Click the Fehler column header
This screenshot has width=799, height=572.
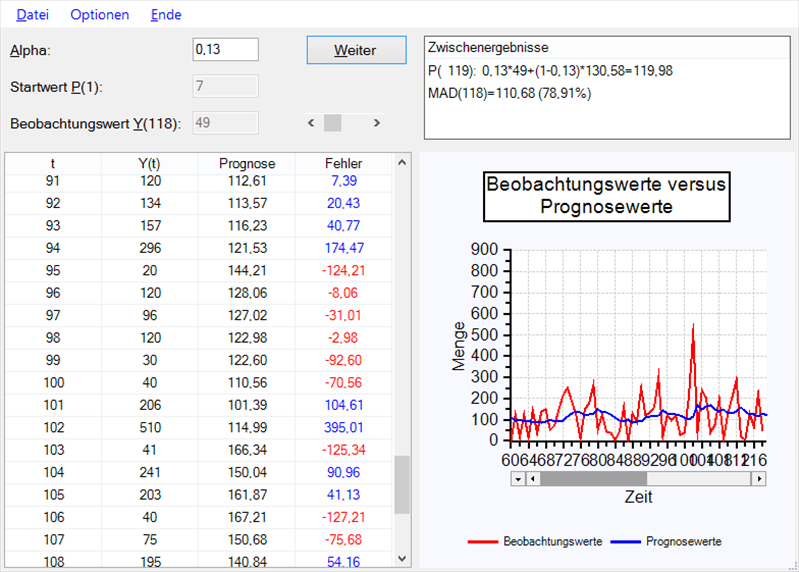(x=343, y=163)
